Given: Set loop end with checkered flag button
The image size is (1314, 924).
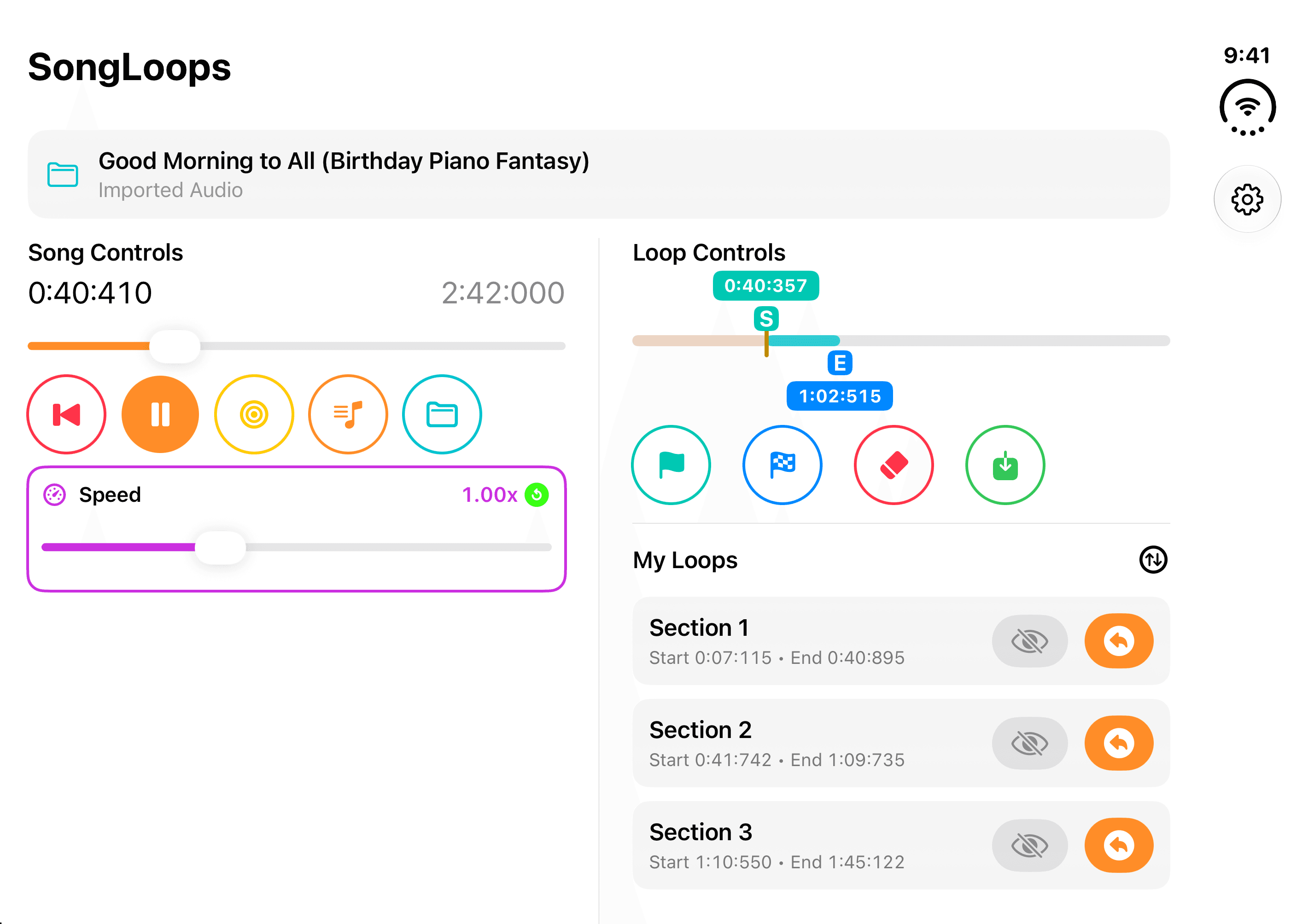Looking at the screenshot, I should 783,465.
